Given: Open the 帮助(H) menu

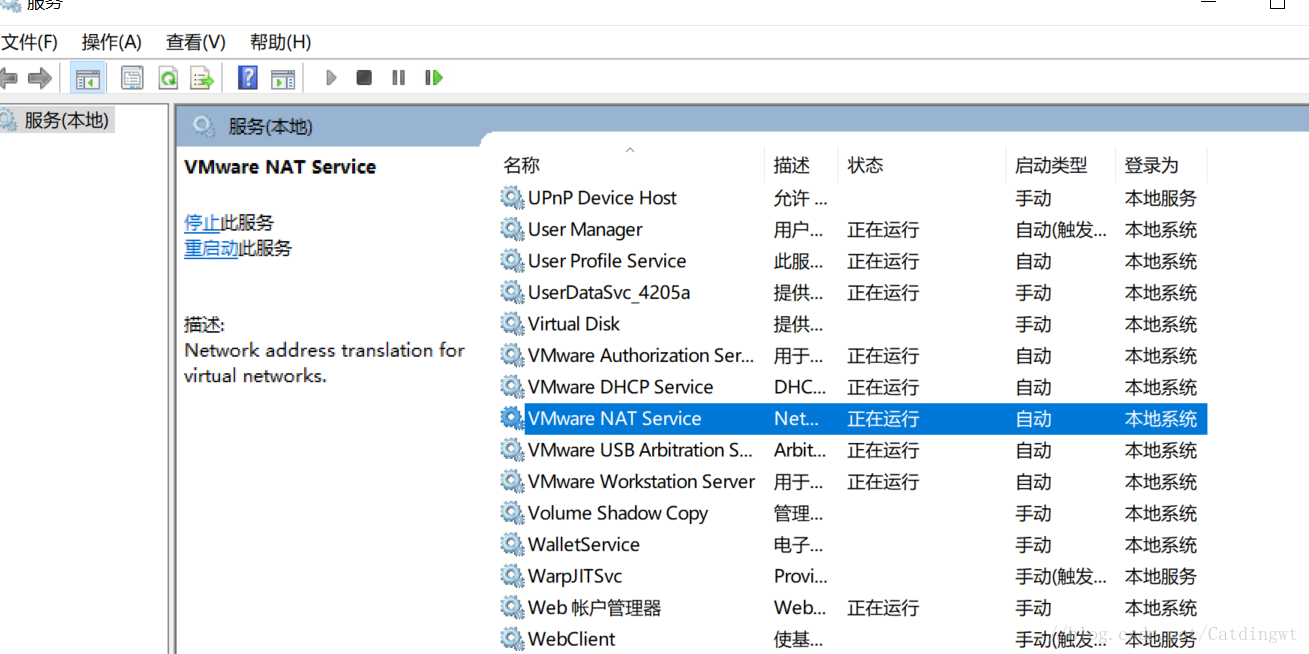Looking at the screenshot, I should click(280, 42).
